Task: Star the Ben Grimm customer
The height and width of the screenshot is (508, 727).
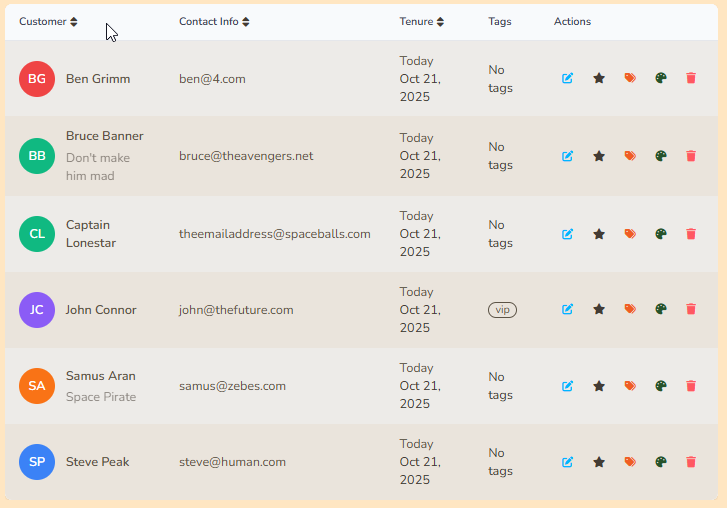Action: (x=599, y=78)
